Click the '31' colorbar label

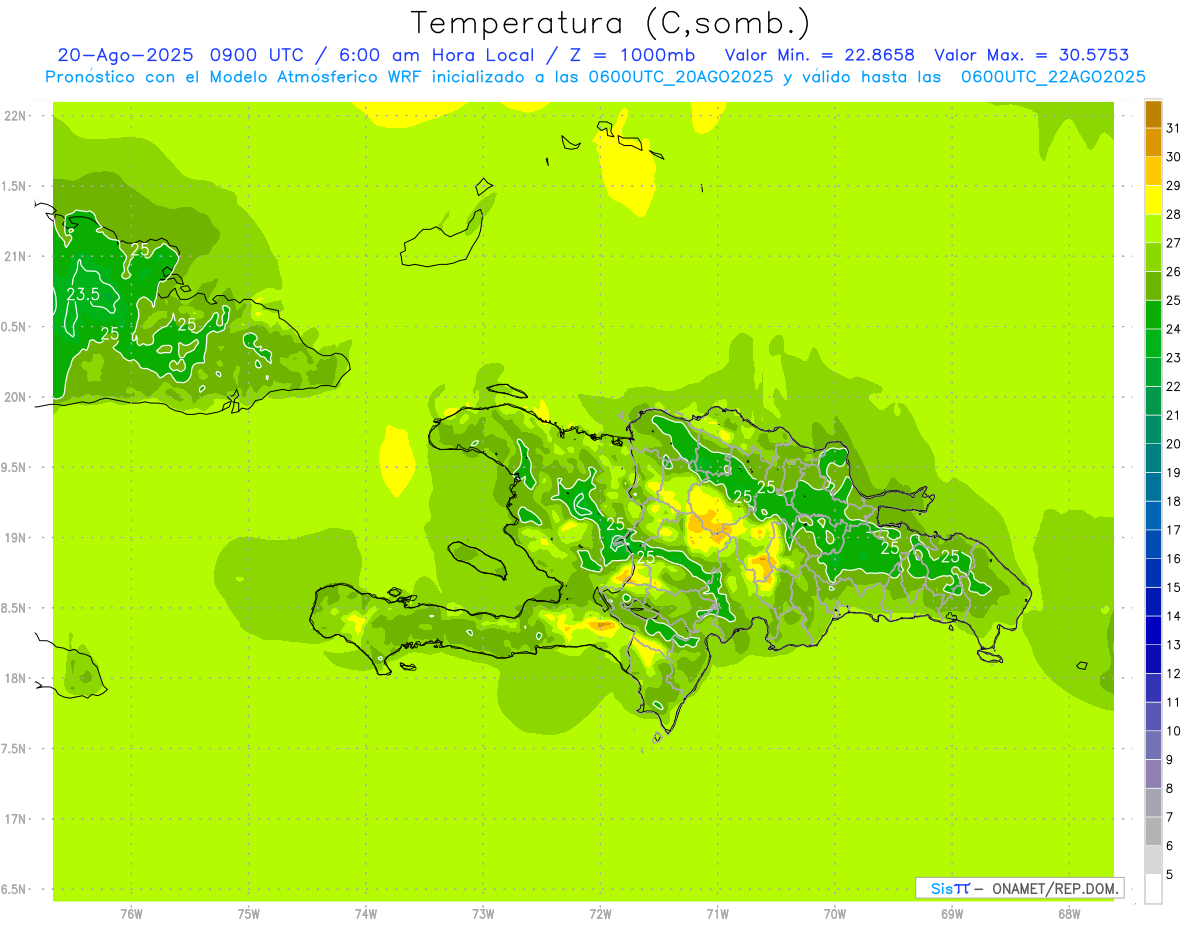point(1174,128)
